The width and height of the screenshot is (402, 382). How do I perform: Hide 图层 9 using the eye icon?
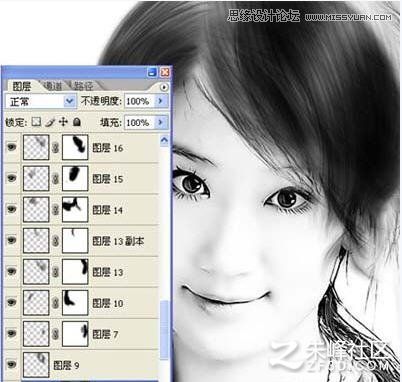12,364
